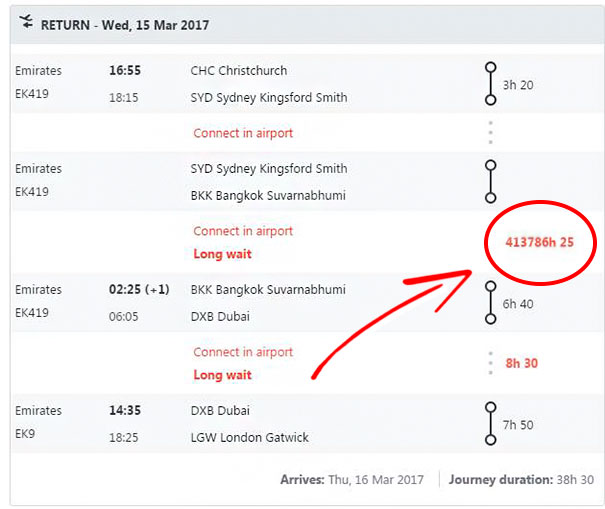Click the circled 413786h 25 wait time
Viewport: 605px width, 509px height.
pos(539,242)
